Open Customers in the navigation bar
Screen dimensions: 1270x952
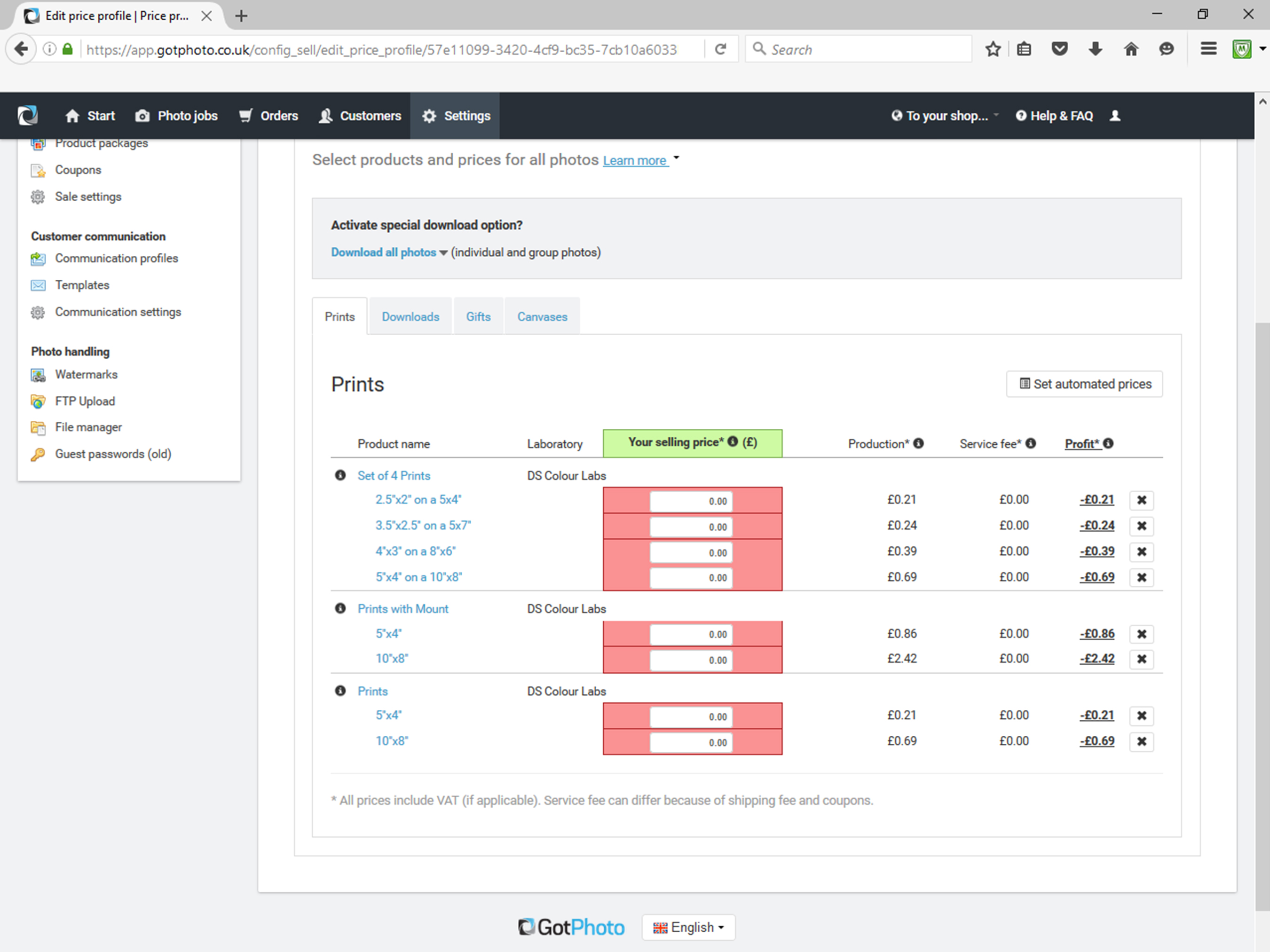tap(360, 116)
